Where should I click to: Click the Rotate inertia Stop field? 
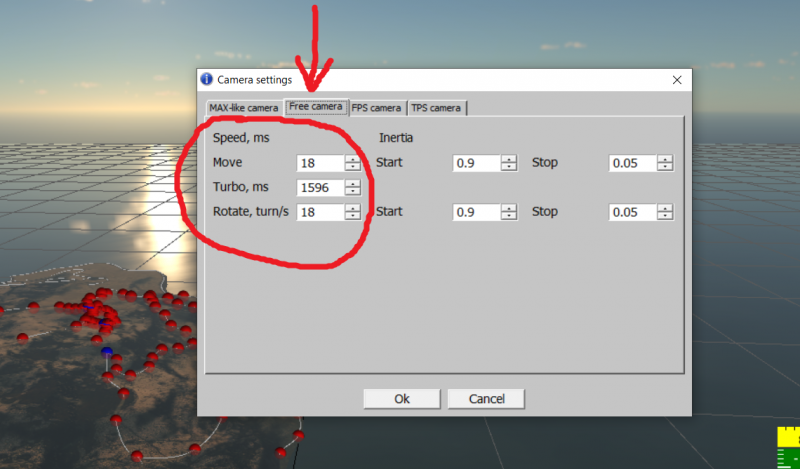pos(633,212)
